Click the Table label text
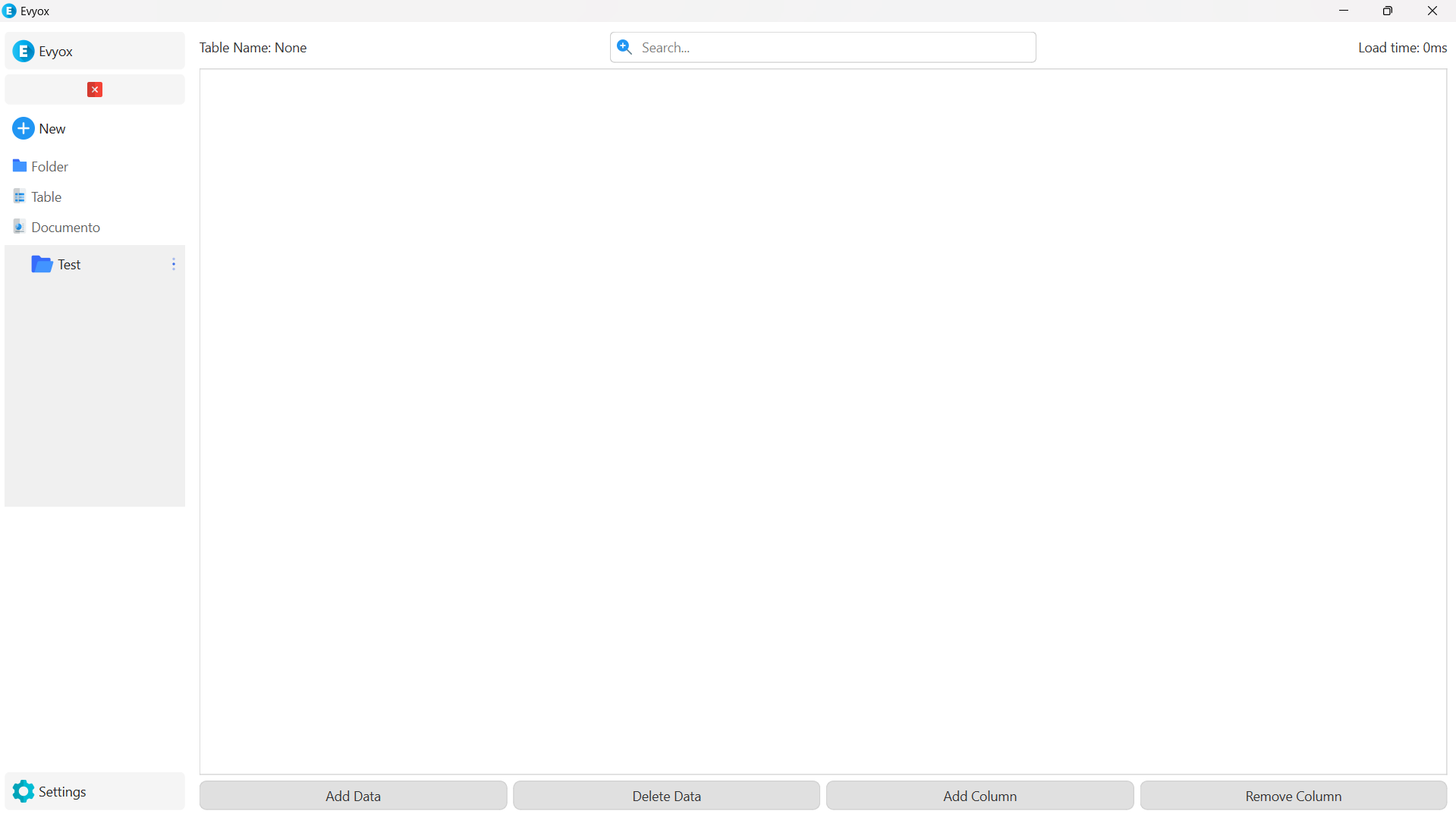This screenshot has width=1456, height=817. [x=46, y=196]
